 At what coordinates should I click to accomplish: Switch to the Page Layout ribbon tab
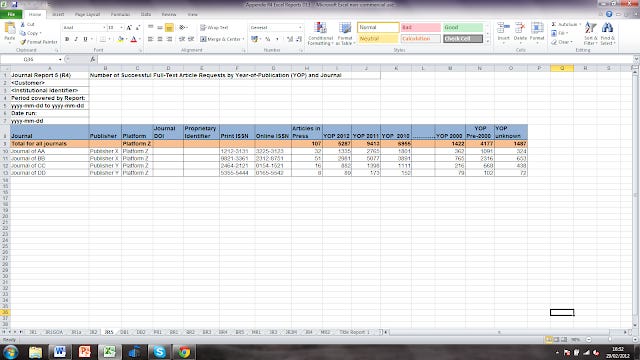point(87,14)
